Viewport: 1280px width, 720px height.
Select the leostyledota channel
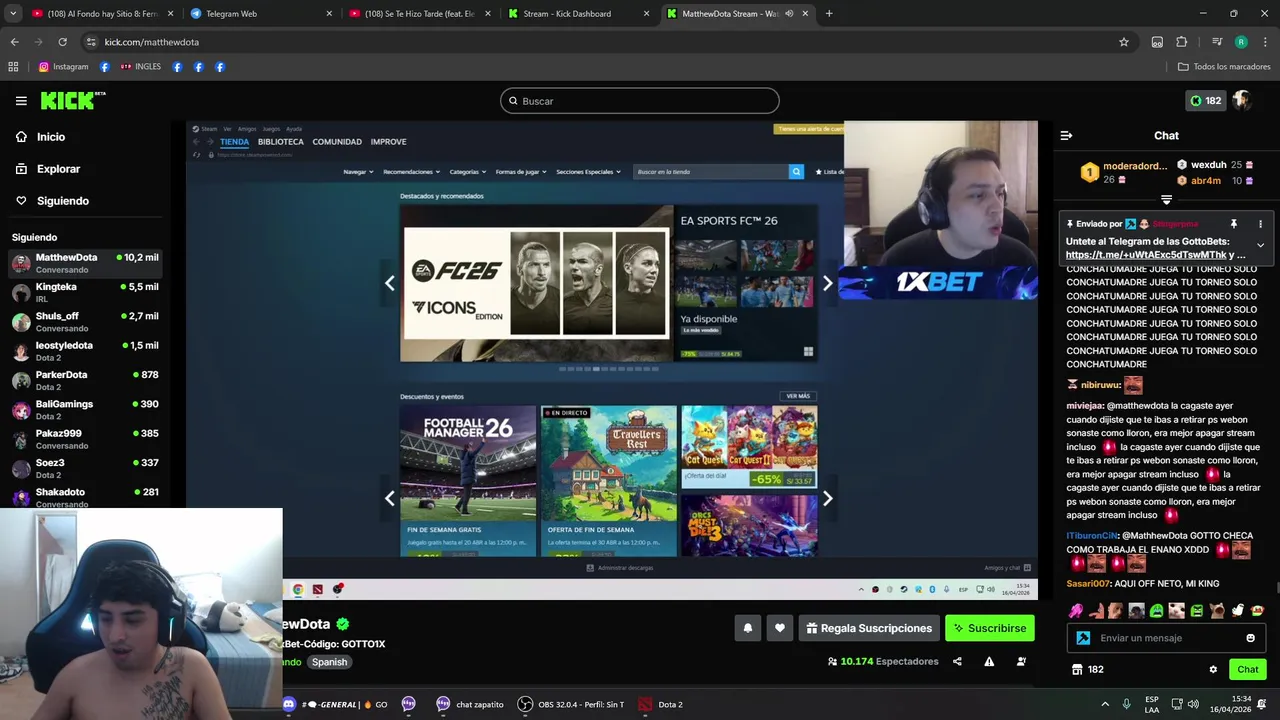85,351
